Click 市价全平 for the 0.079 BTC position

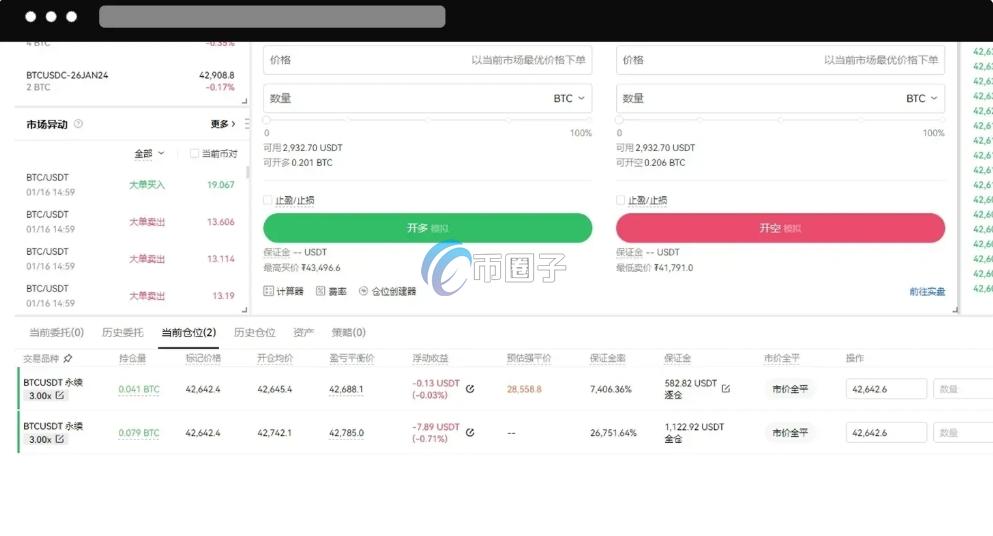tap(790, 433)
